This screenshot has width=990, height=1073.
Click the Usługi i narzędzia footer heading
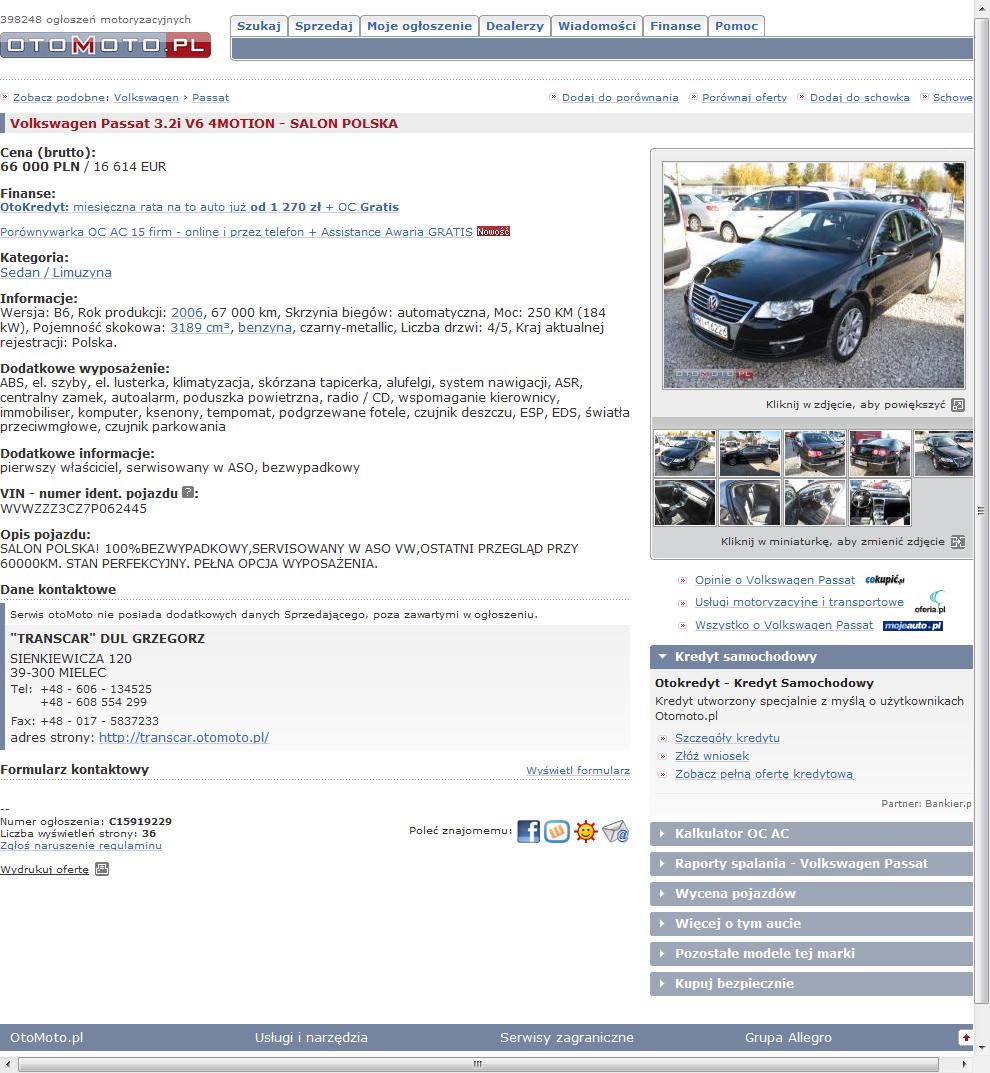click(311, 1037)
